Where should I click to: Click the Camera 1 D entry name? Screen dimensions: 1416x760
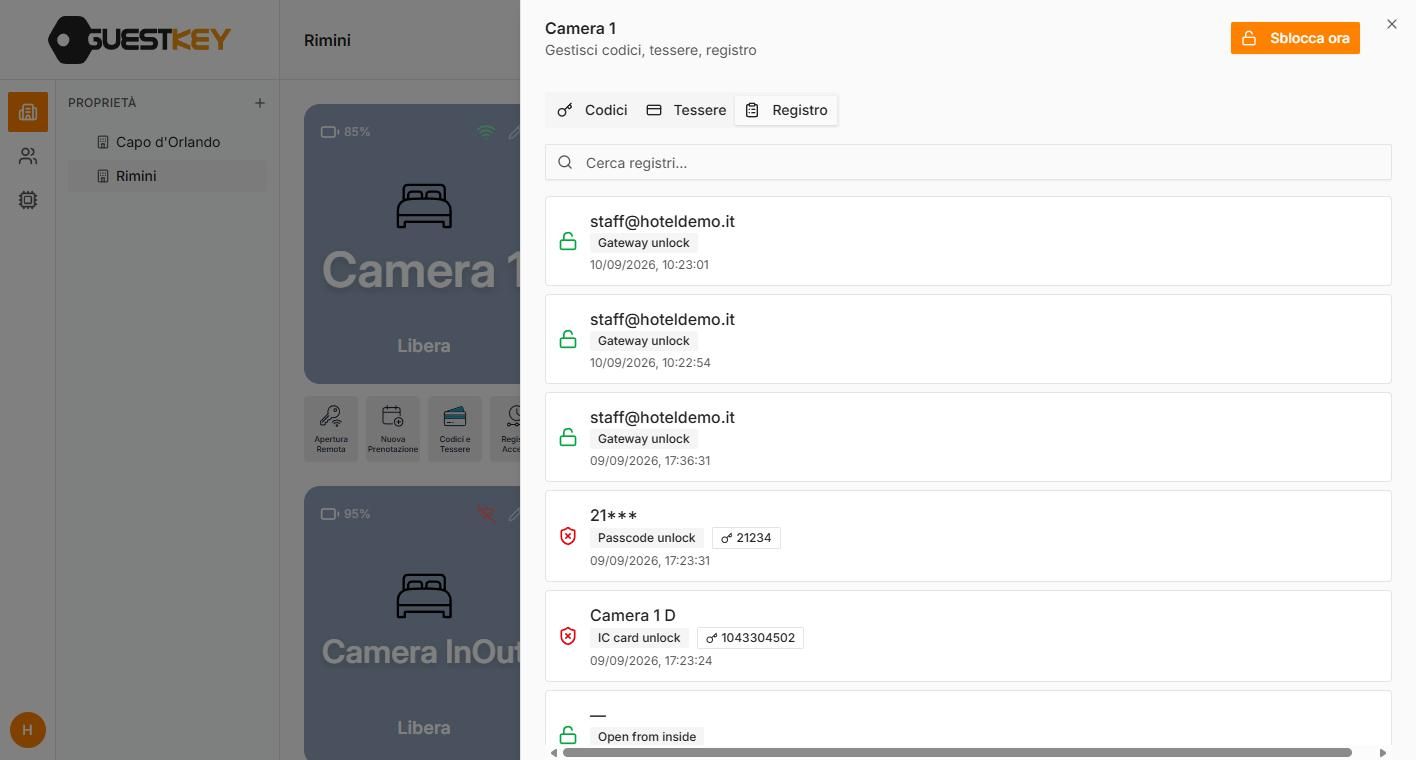633,615
